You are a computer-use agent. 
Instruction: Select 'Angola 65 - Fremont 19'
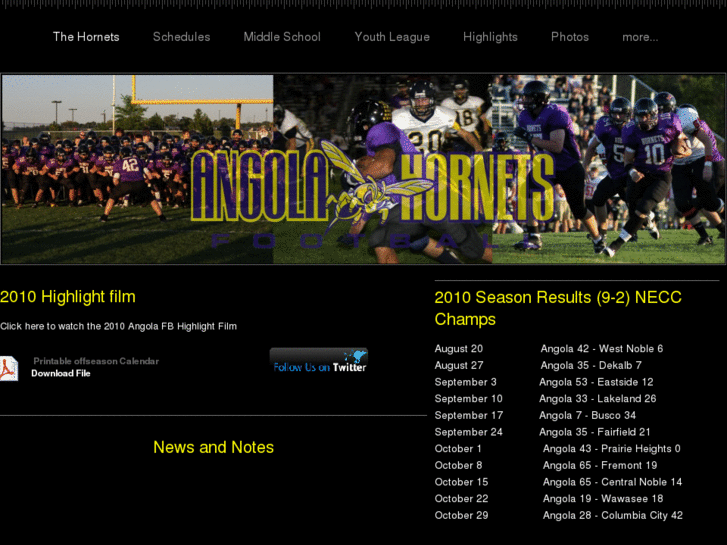(x=600, y=465)
